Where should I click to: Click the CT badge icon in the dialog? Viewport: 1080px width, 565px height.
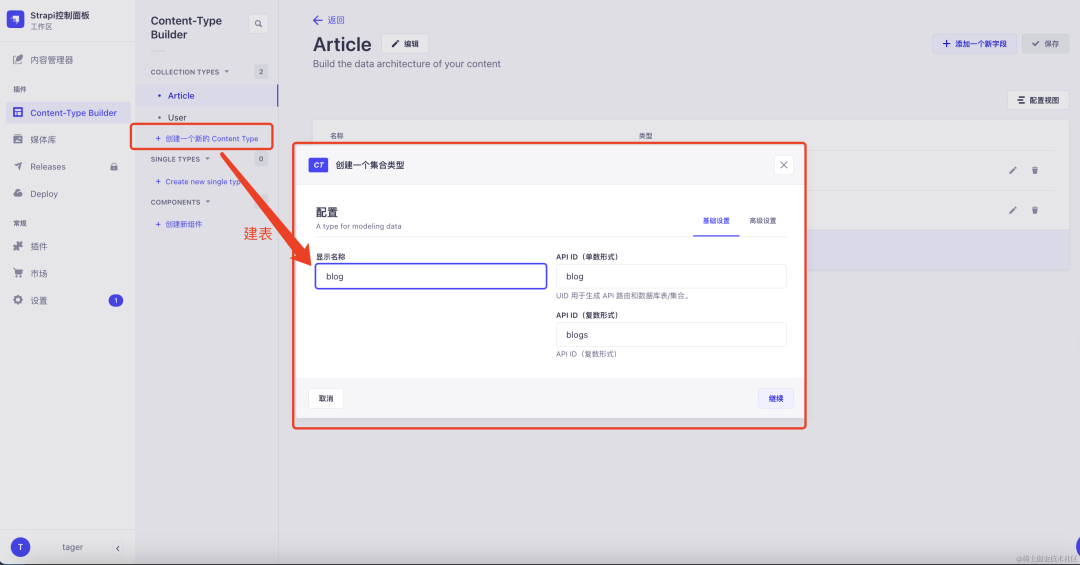click(318, 165)
